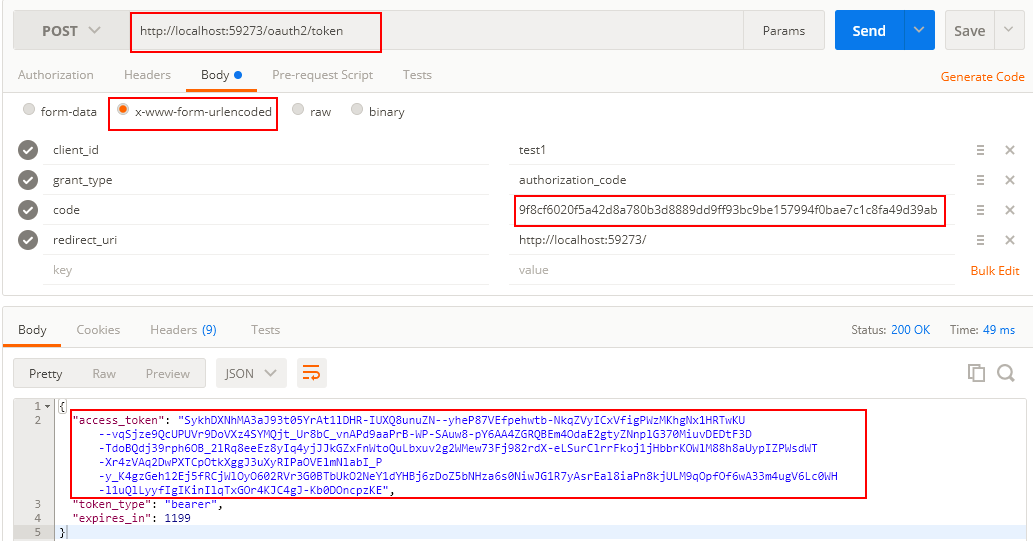Grab the reorder handle of redirect_uri row
1033x541 pixels.
tap(980, 240)
